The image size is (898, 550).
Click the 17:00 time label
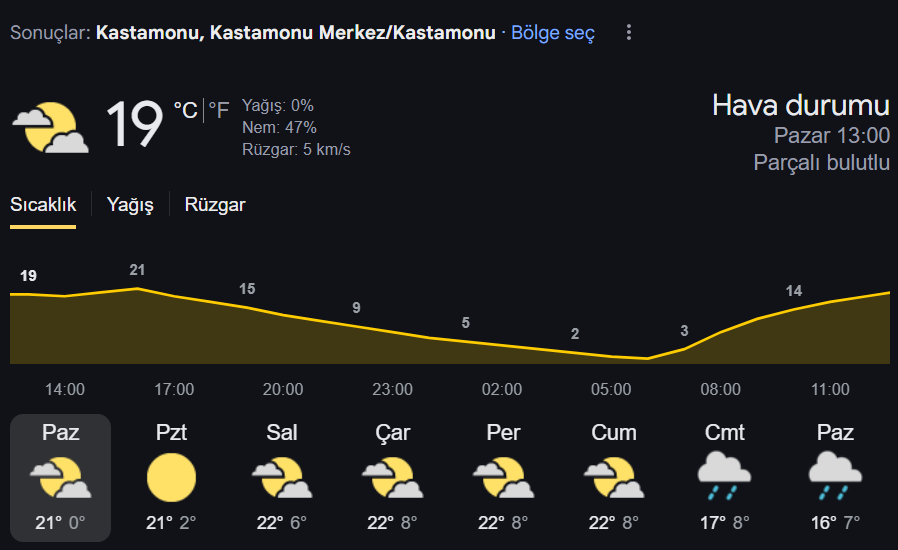174,390
